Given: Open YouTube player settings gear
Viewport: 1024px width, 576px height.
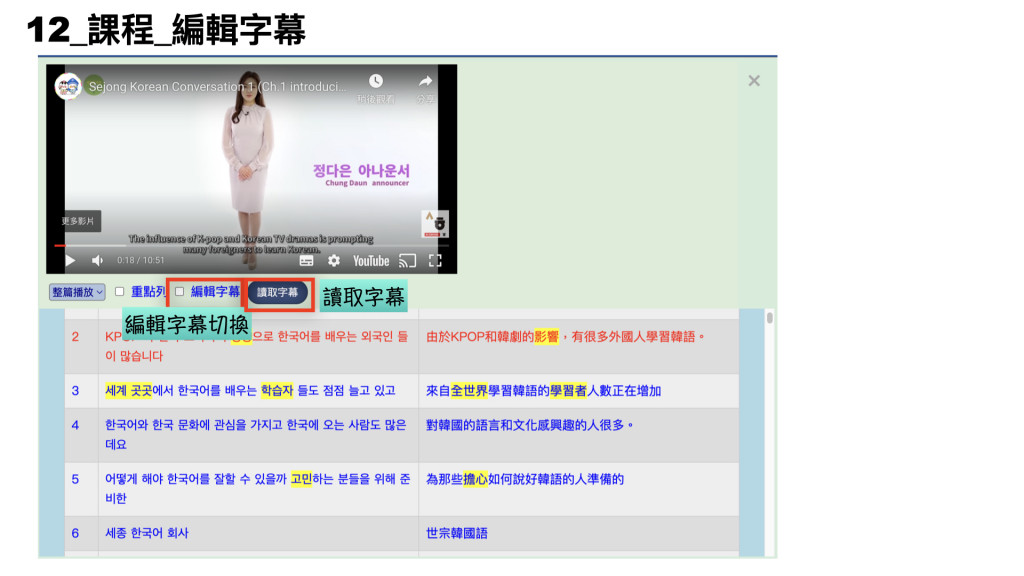Looking at the screenshot, I should (334, 261).
